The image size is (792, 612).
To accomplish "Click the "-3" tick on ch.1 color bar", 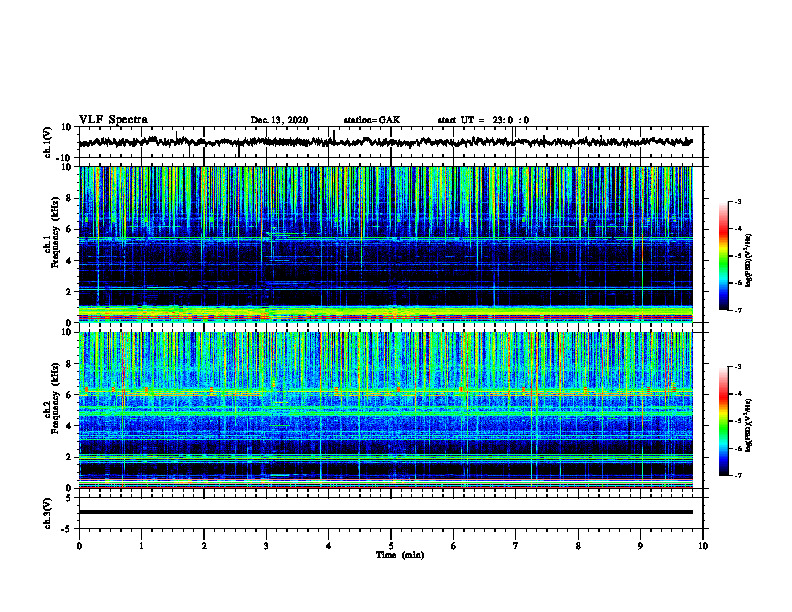I will 737,201.
